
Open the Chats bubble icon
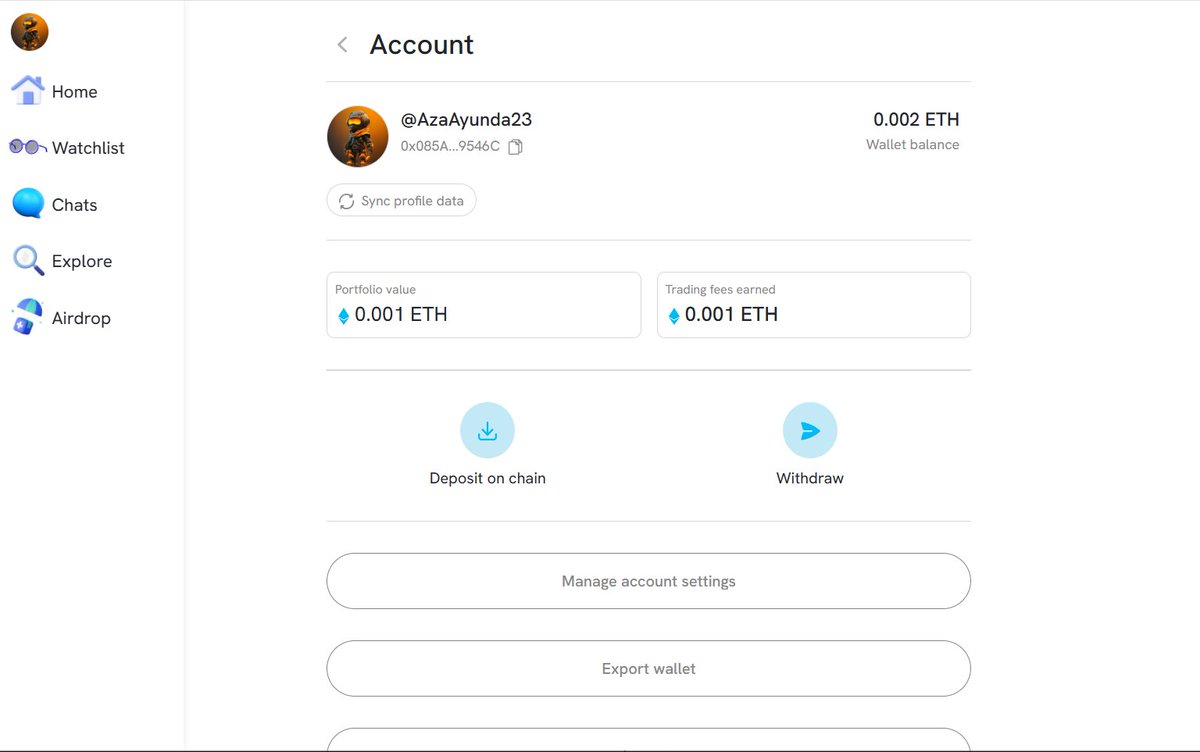click(x=28, y=204)
